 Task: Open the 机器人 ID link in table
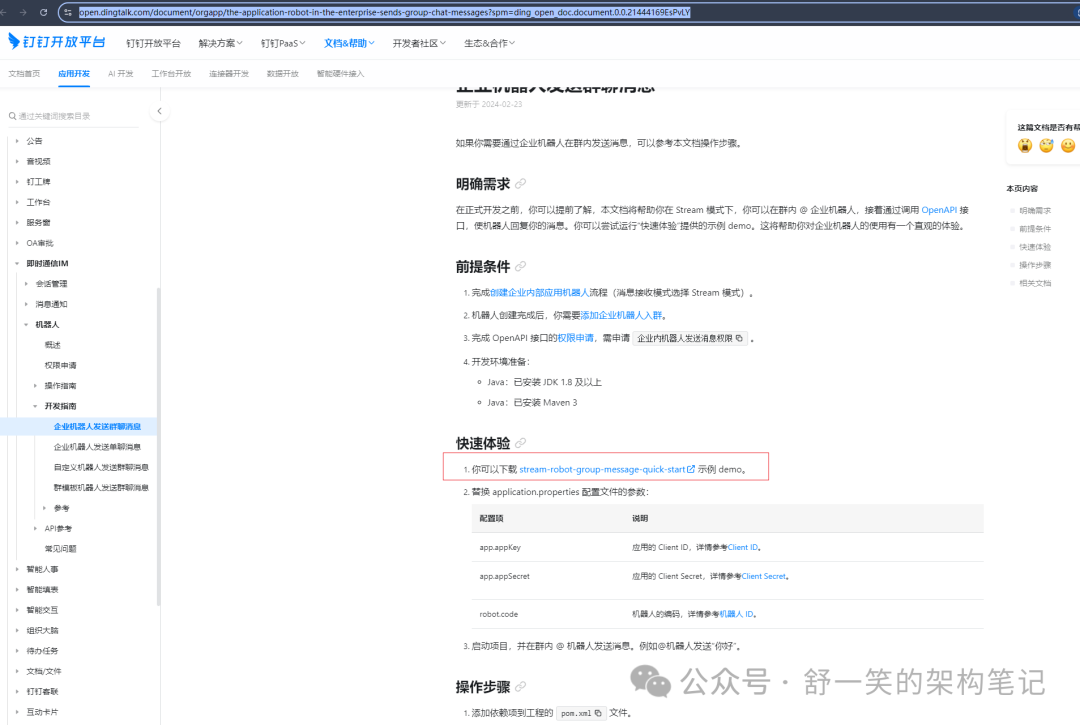736,614
